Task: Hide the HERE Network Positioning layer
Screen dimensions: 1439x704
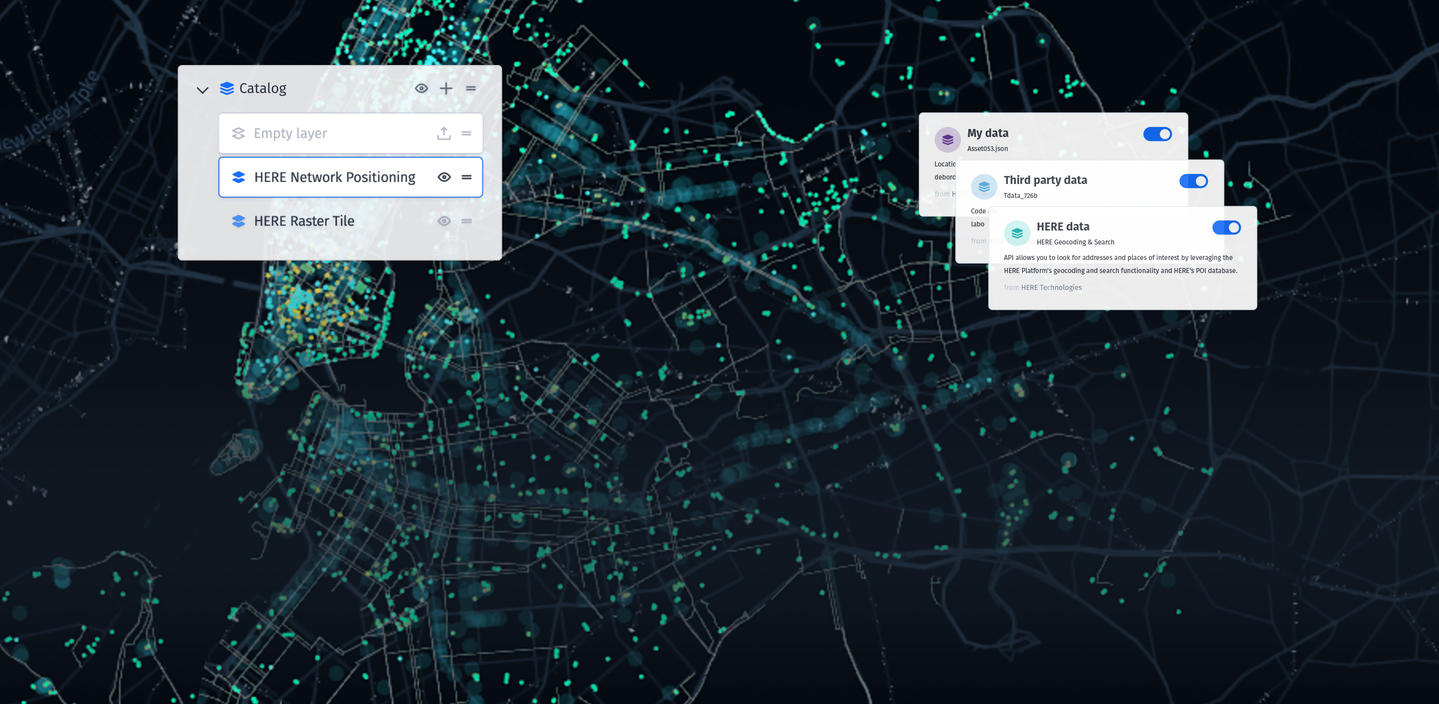Action: coord(444,177)
